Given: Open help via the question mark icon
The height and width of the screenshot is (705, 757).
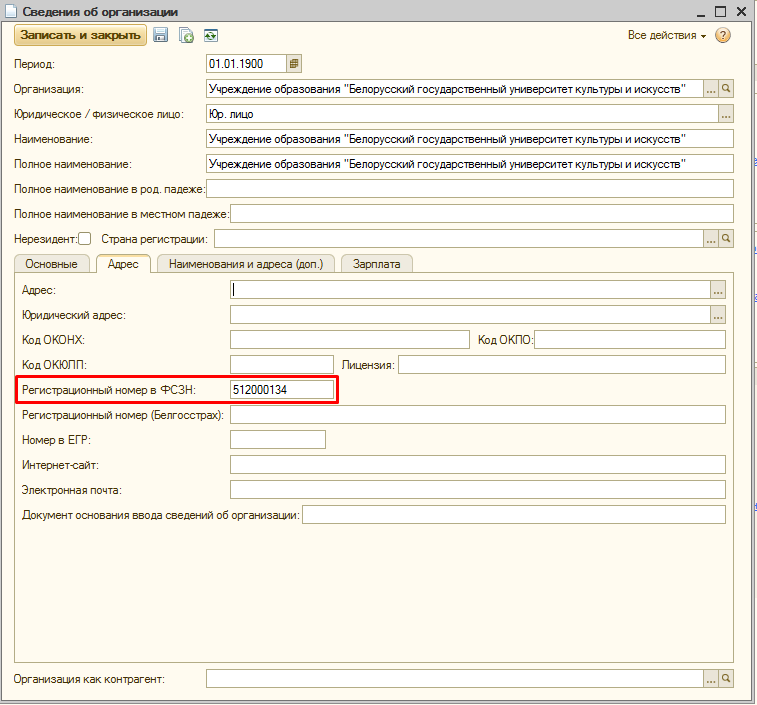Looking at the screenshot, I should coord(723,35).
